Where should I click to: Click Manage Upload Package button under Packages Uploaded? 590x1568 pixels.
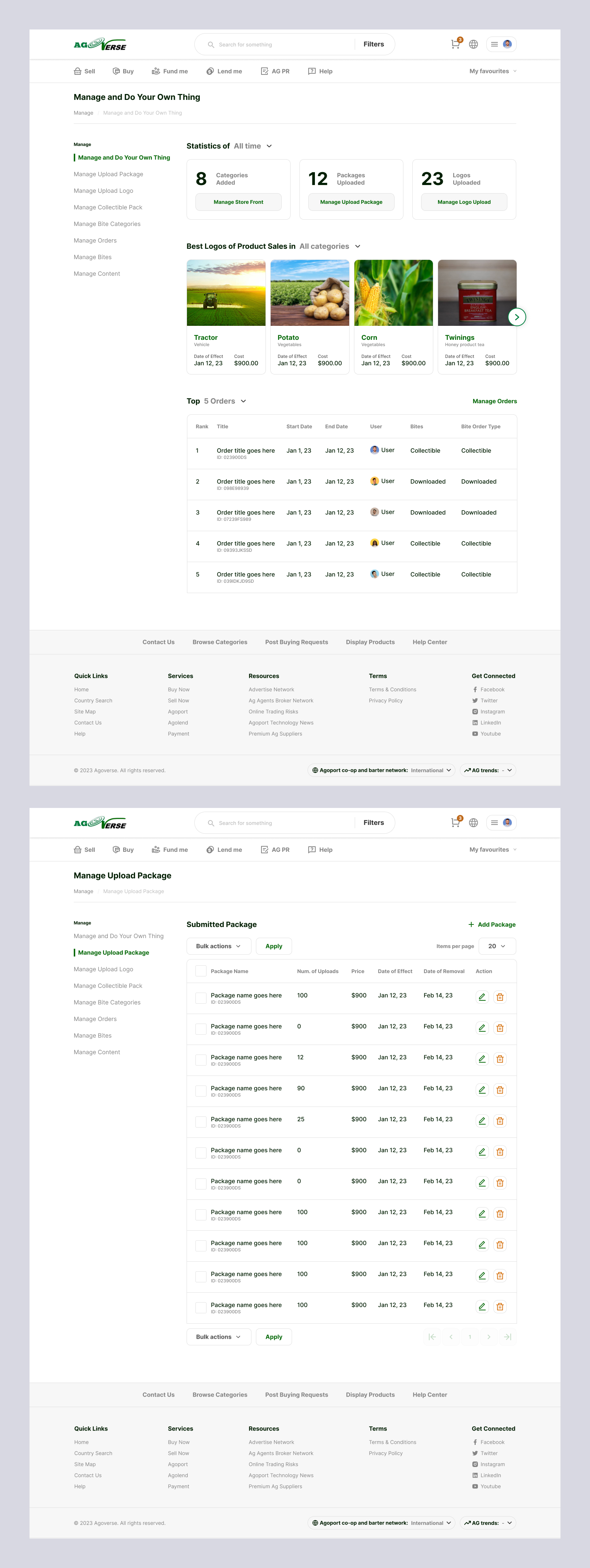pyautogui.click(x=351, y=202)
